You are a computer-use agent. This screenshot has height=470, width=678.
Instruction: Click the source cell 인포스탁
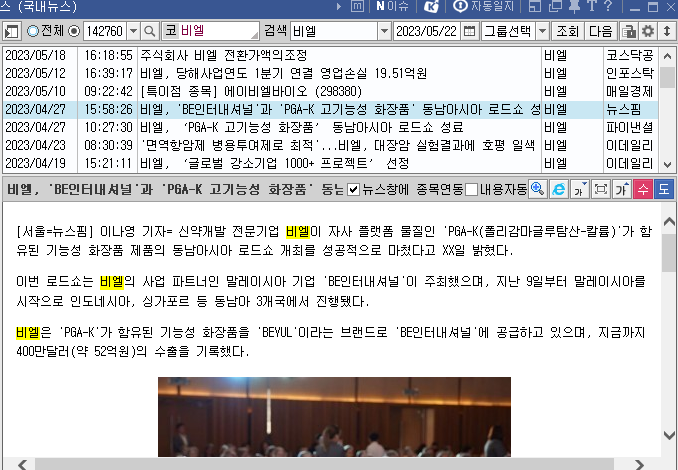coord(630,74)
